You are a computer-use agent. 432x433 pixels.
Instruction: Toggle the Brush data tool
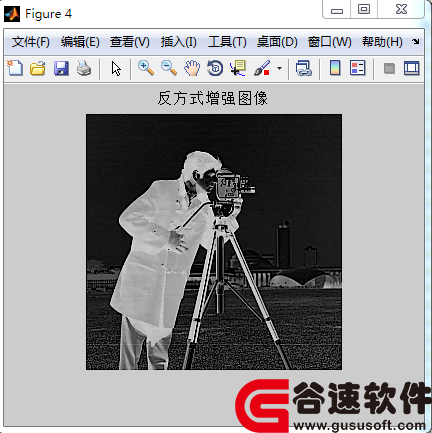coord(262,68)
